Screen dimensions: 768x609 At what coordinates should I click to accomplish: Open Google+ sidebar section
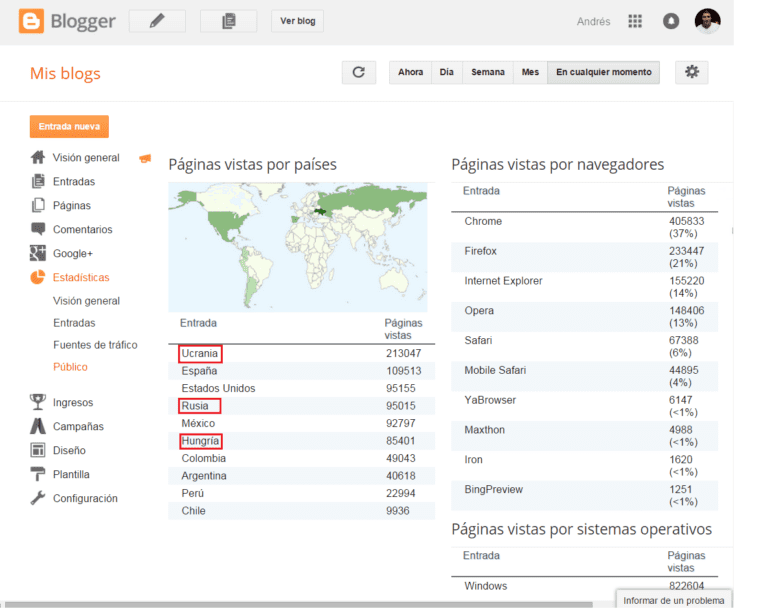(x=72, y=253)
